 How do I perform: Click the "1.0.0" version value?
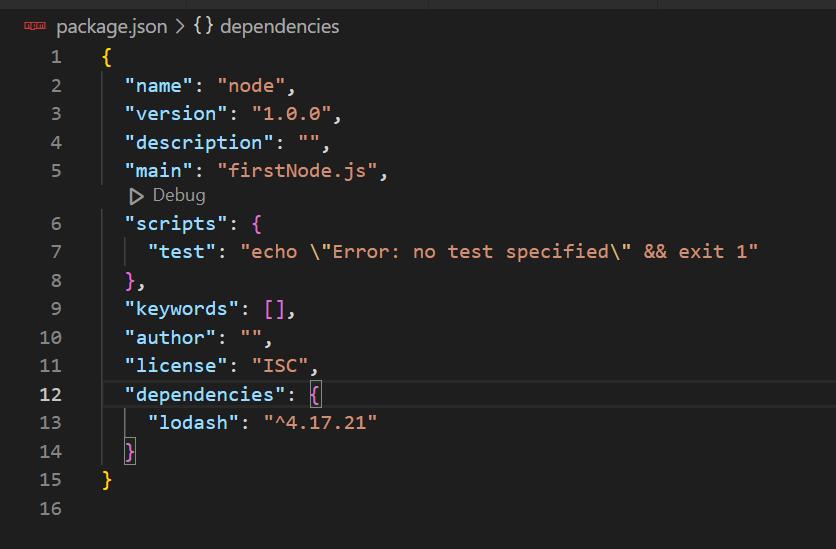(292, 114)
